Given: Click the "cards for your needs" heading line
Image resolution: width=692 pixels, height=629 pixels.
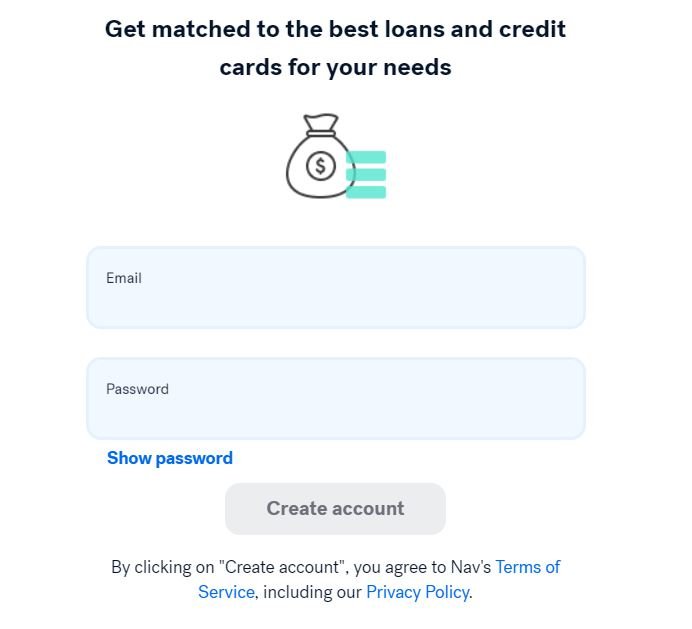Looking at the screenshot, I should click(336, 67).
